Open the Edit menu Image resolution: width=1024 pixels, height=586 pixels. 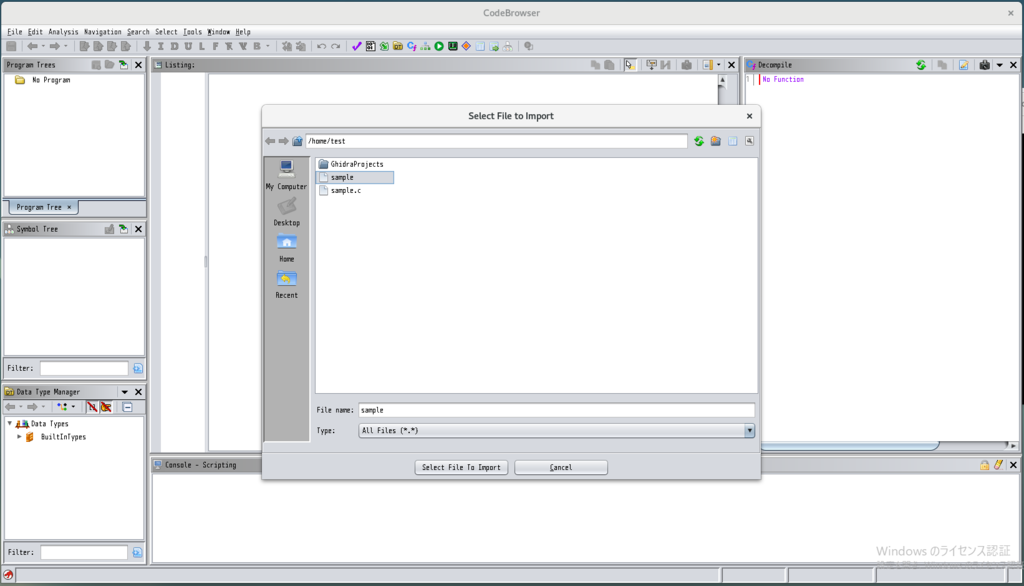[x=35, y=31]
